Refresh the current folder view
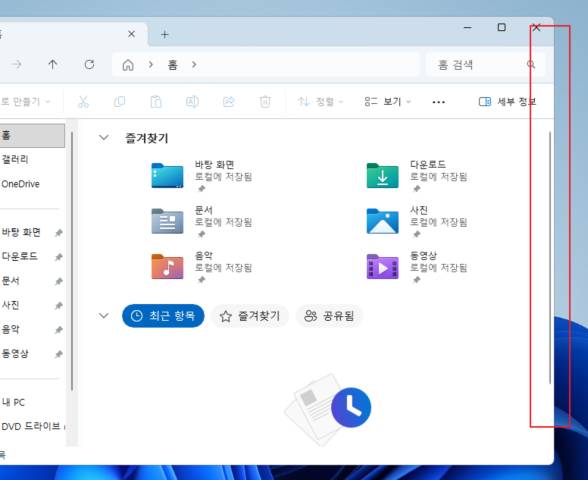This screenshot has height=480, width=588. (x=89, y=65)
